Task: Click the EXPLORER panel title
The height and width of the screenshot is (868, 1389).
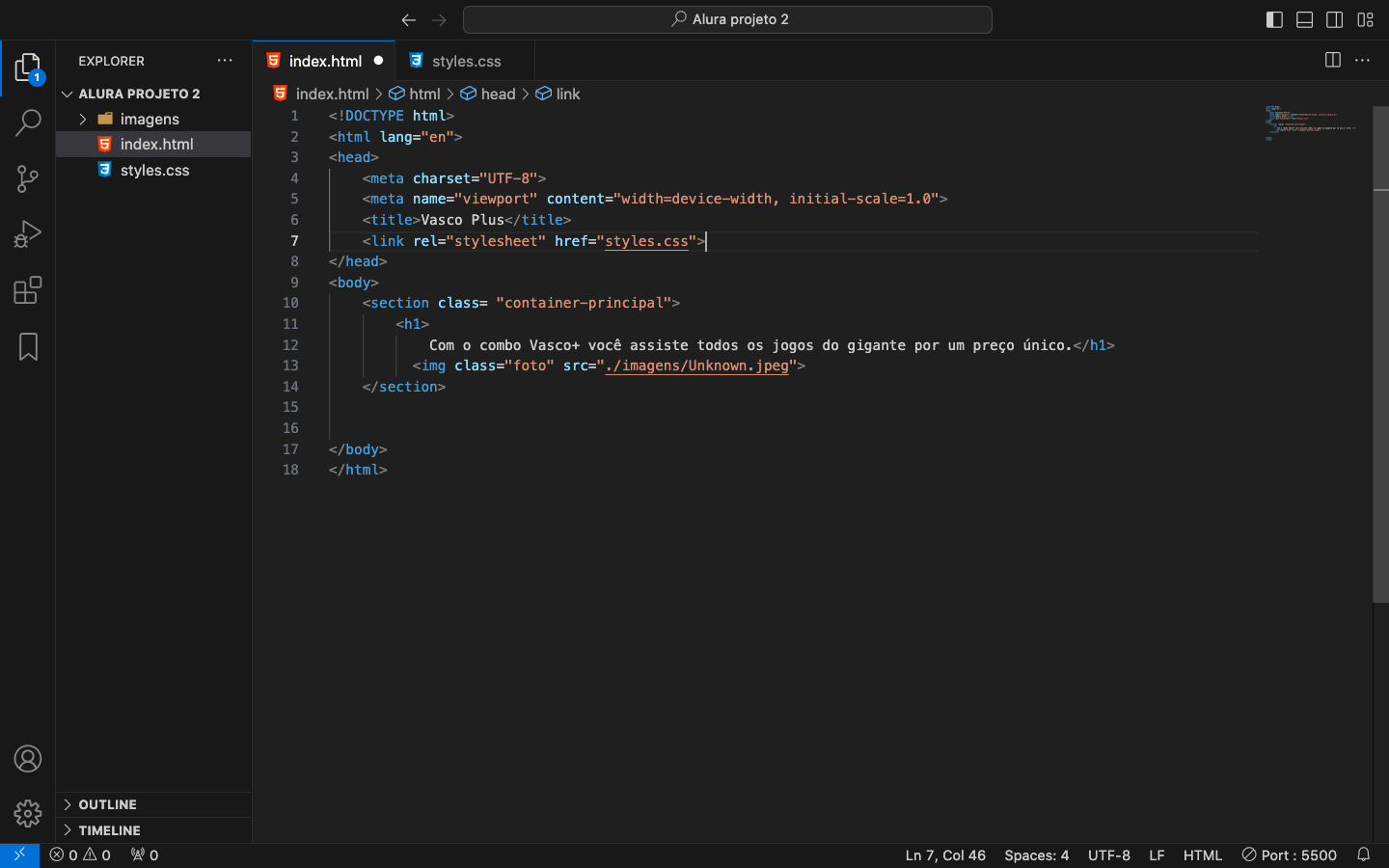Action: [x=111, y=61]
